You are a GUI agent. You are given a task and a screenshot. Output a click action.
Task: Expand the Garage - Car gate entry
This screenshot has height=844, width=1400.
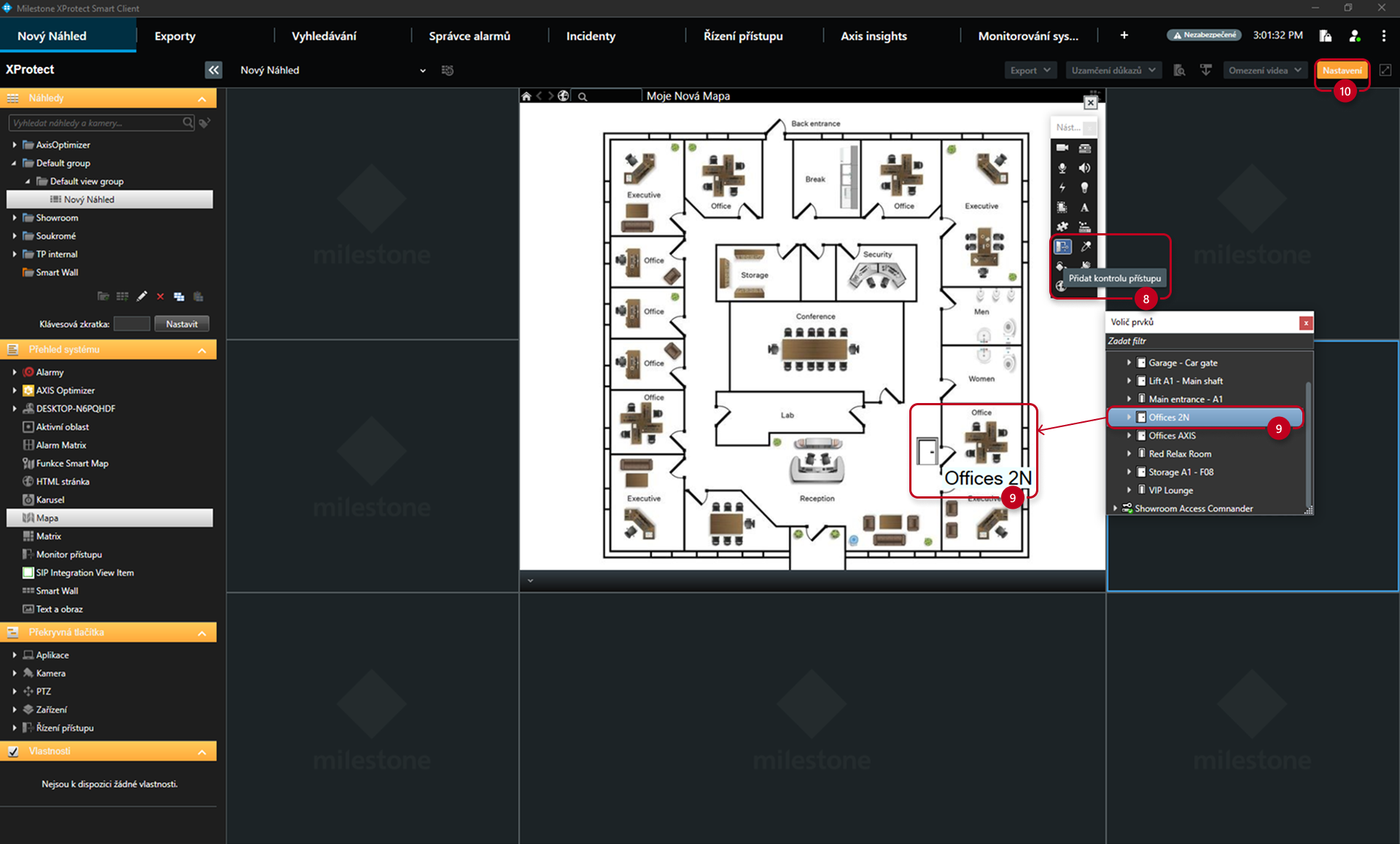click(1129, 362)
